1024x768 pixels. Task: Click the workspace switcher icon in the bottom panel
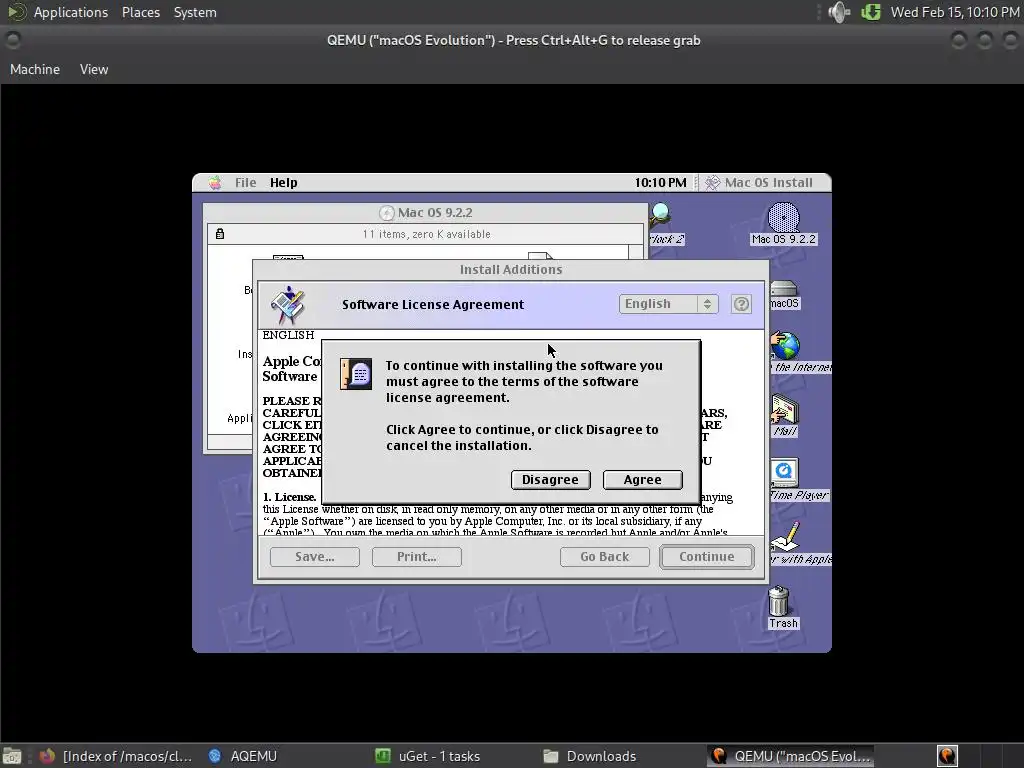pos(947,756)
